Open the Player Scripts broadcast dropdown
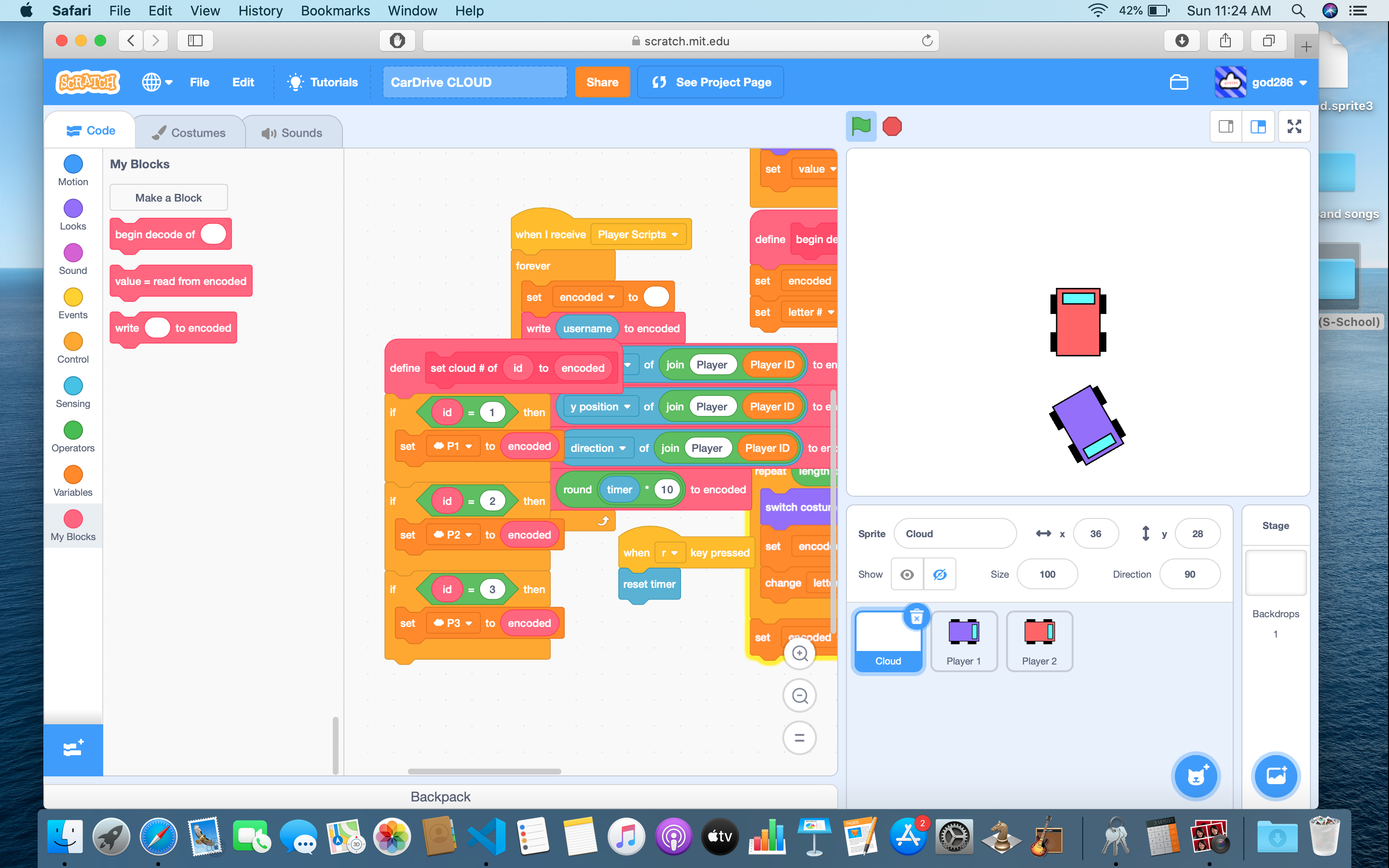Image resolution: width=1389 pixels, height=868 pixels. pos(639,234)
